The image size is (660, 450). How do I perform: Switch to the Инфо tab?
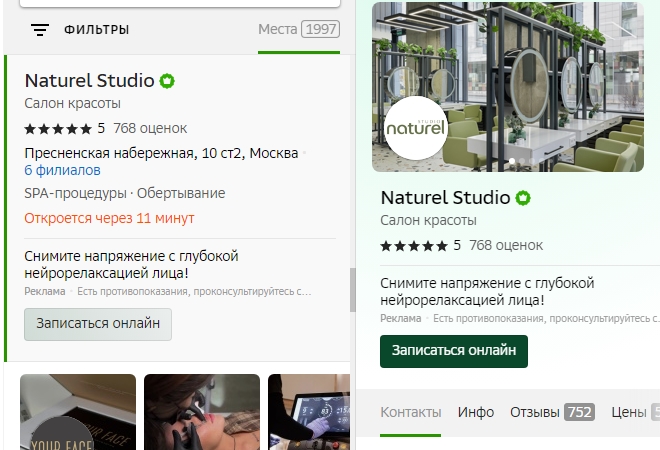click(x=476, y=412)
